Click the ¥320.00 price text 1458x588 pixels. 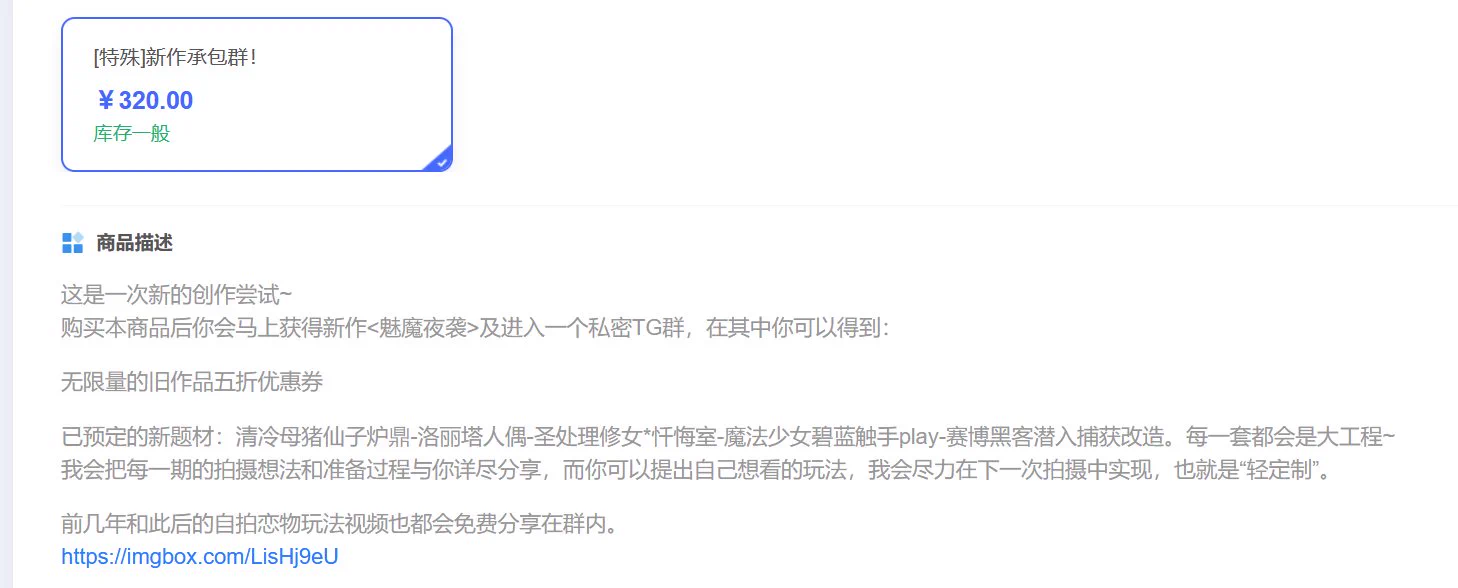[144, 100]
